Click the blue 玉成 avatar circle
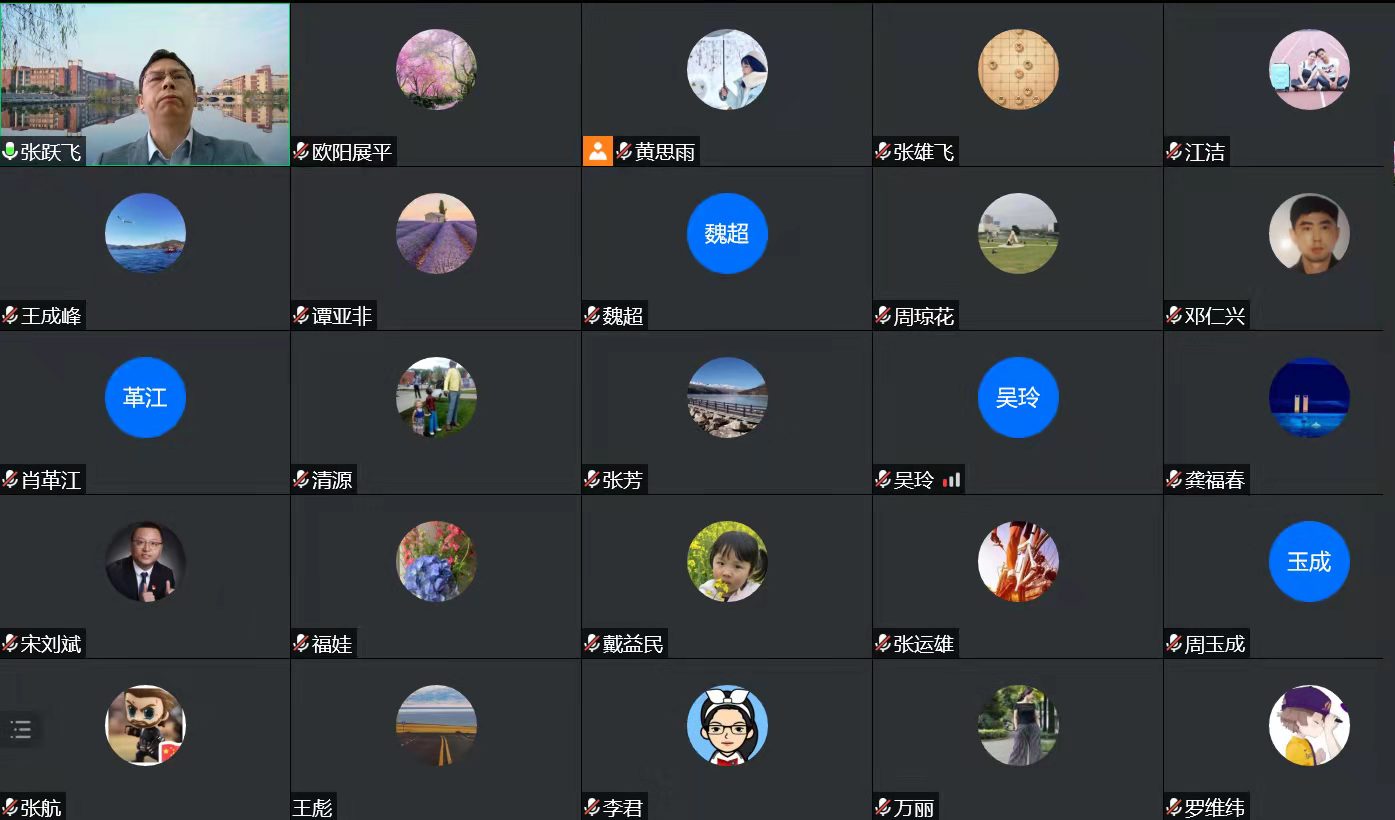The width and height of the screenshot is (1395, 820). [1309, 562]
